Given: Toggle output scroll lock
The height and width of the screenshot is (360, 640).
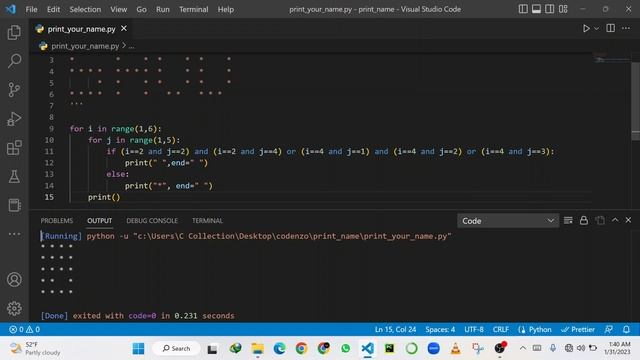Looking at the screenshot, I should tap(584, 220).
